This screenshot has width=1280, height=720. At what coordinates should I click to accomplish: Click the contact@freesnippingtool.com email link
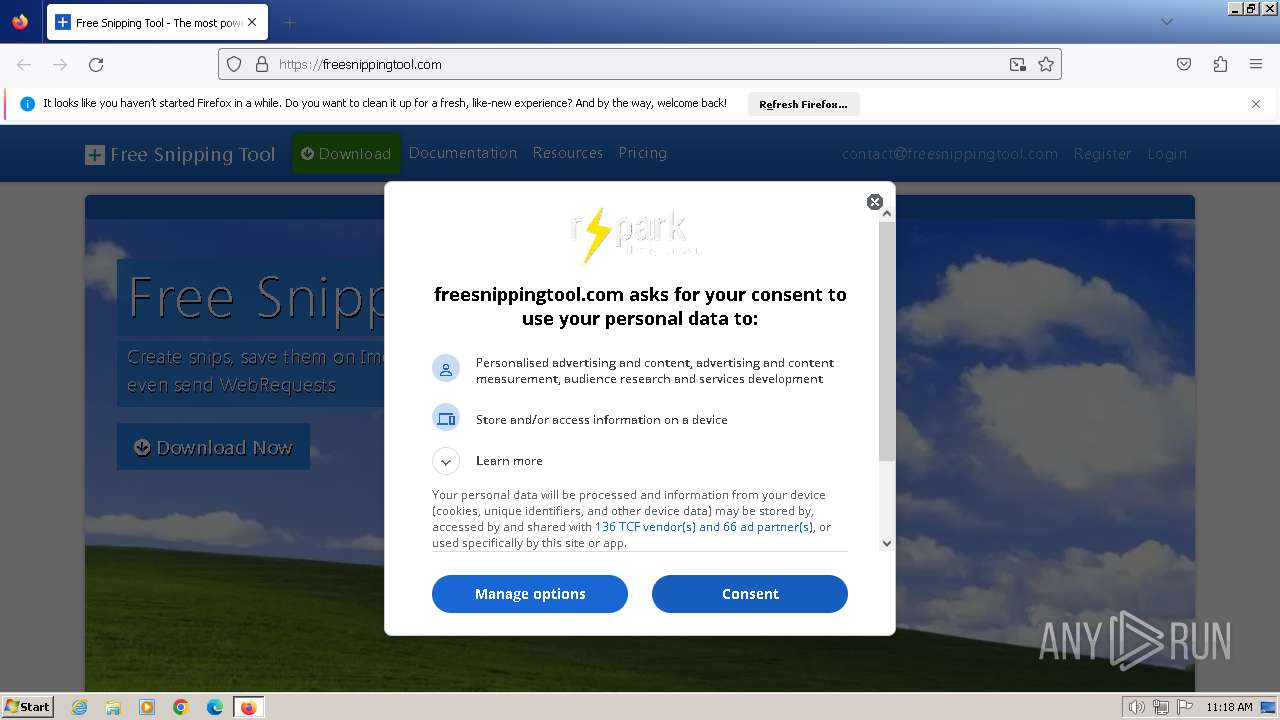click(950, 154)
